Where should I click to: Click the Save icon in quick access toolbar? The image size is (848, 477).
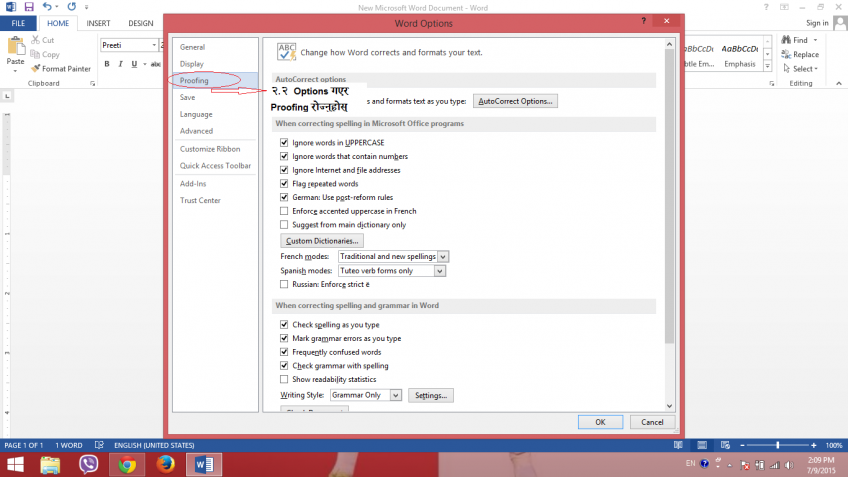(x=29, y=7)
